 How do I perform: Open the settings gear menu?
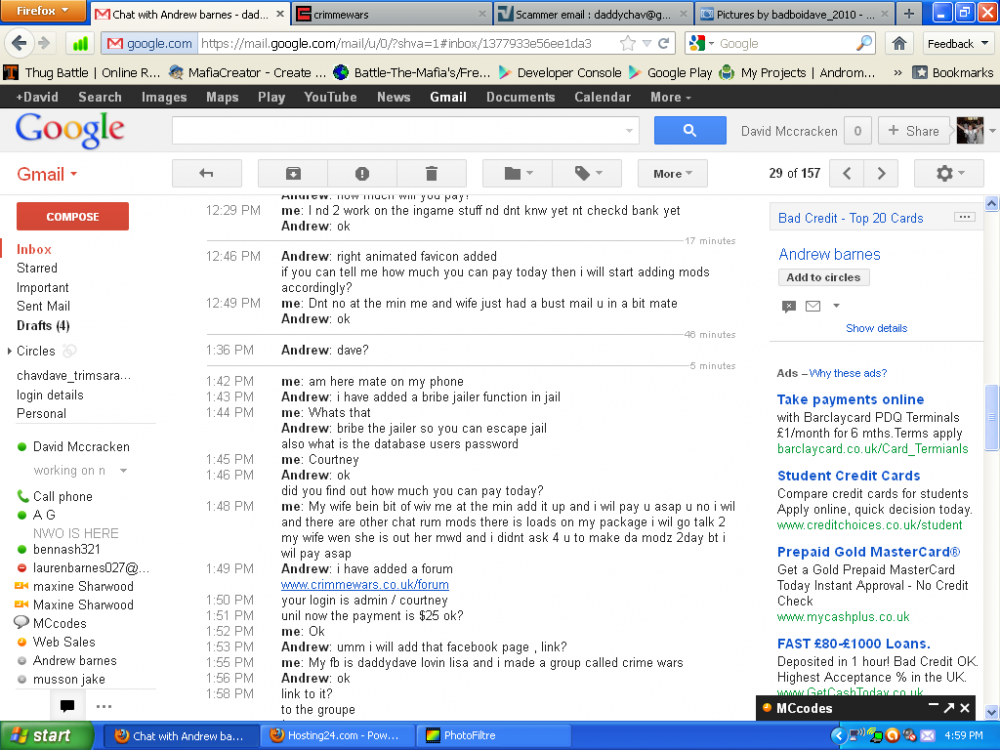pos(949,173)
